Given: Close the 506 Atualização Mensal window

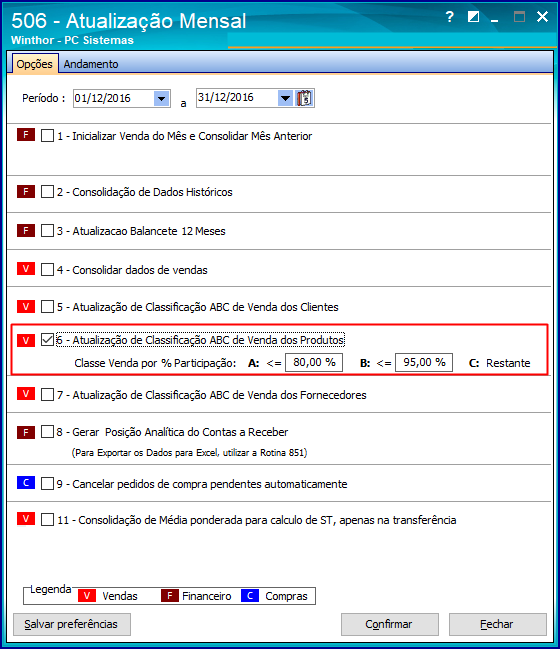Looking at the screenshot, I should [x=542, y=17].
